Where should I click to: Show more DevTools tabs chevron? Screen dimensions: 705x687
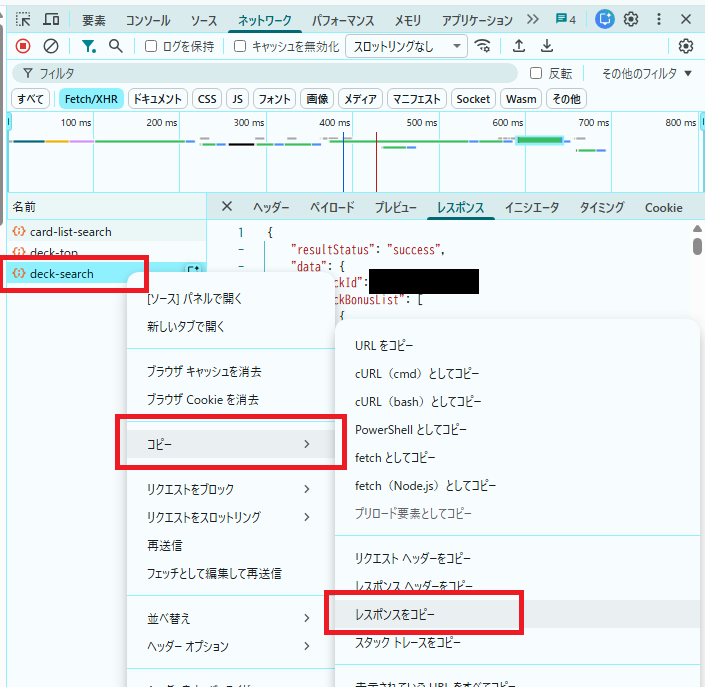pos(533,19)
